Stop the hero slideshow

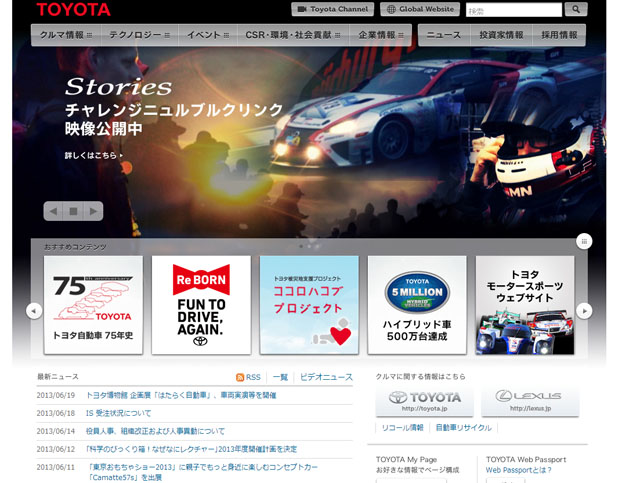(73, 211)
